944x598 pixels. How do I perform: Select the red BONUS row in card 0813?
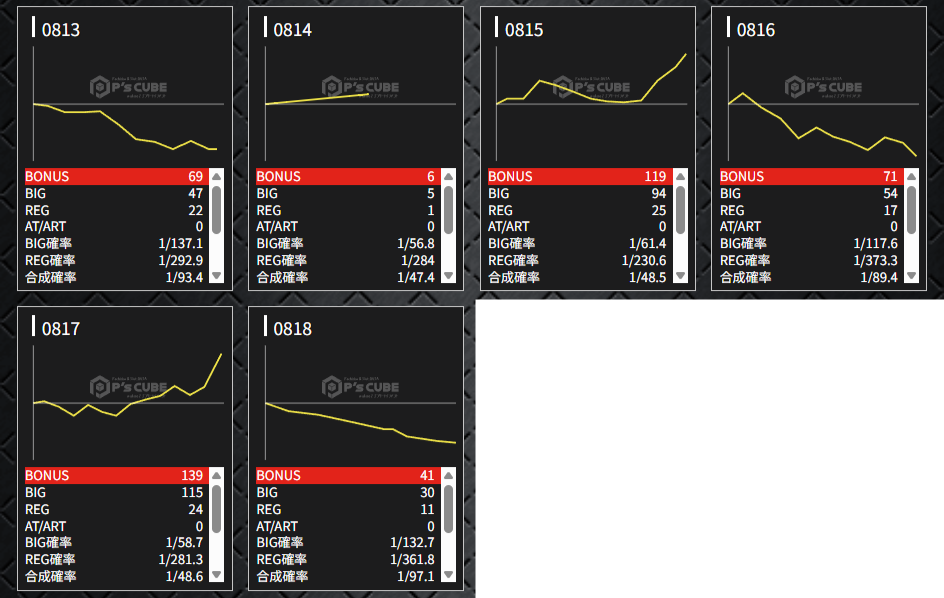tap(114, 176)
